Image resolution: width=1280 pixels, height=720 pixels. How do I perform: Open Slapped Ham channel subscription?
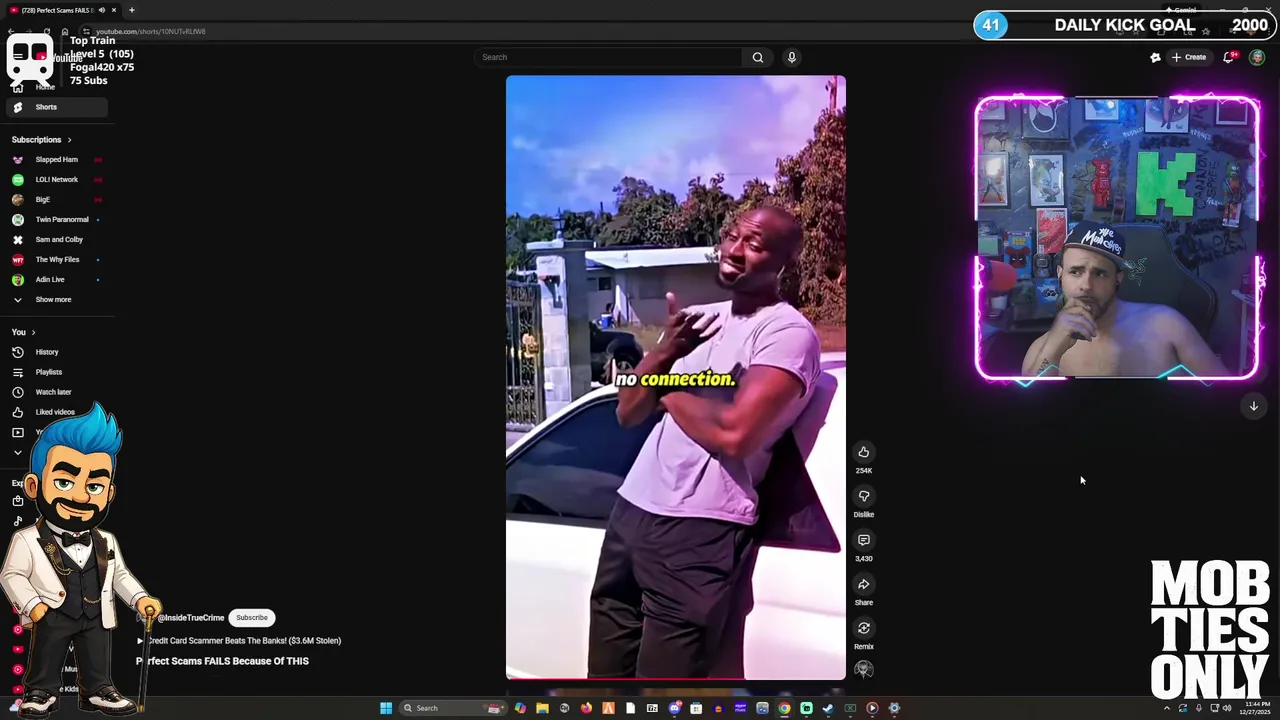pos(56,160)
